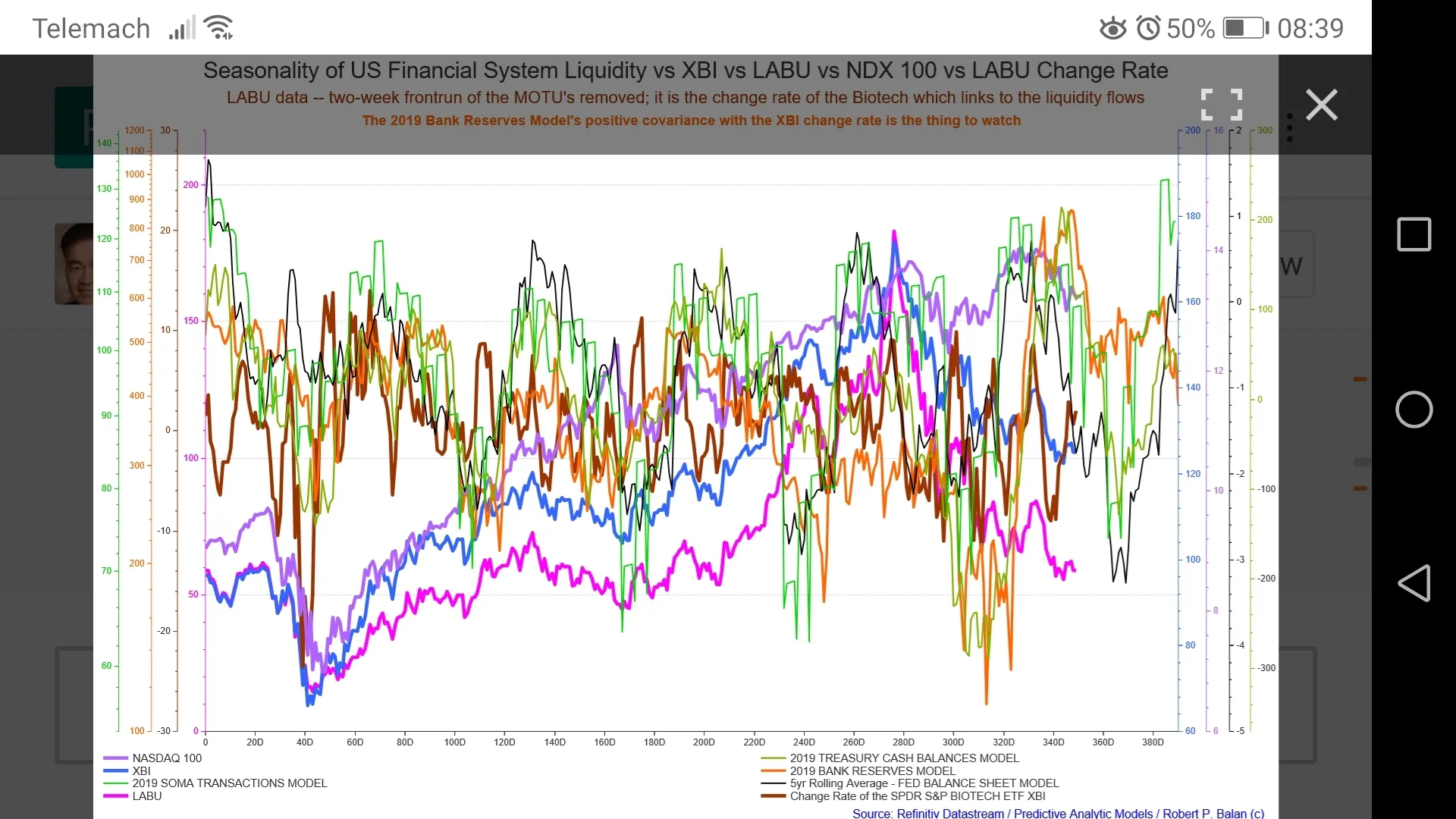The height and width of the screenshot is (819, 1456).
Task: Tap the eye comfort status icon
Action: (1112, 29)
